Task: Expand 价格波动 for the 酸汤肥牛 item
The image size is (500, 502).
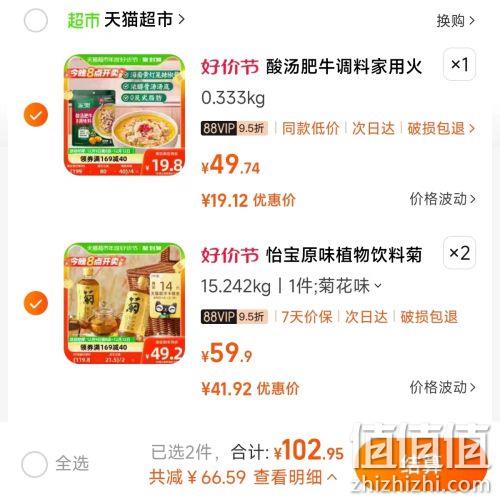Action: 442,199
